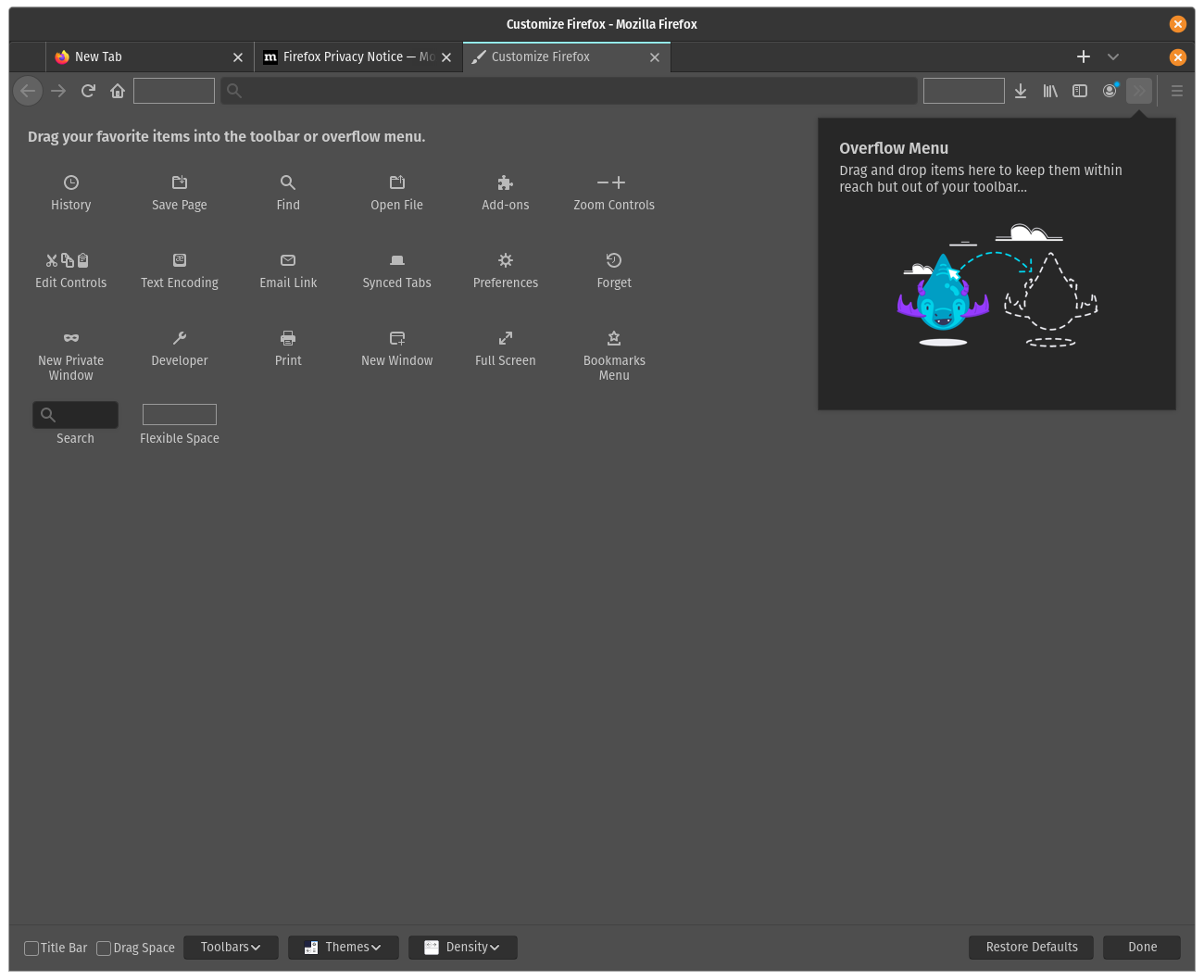Toggle the overflow menu chevron button

click(x=1139, y=91)
